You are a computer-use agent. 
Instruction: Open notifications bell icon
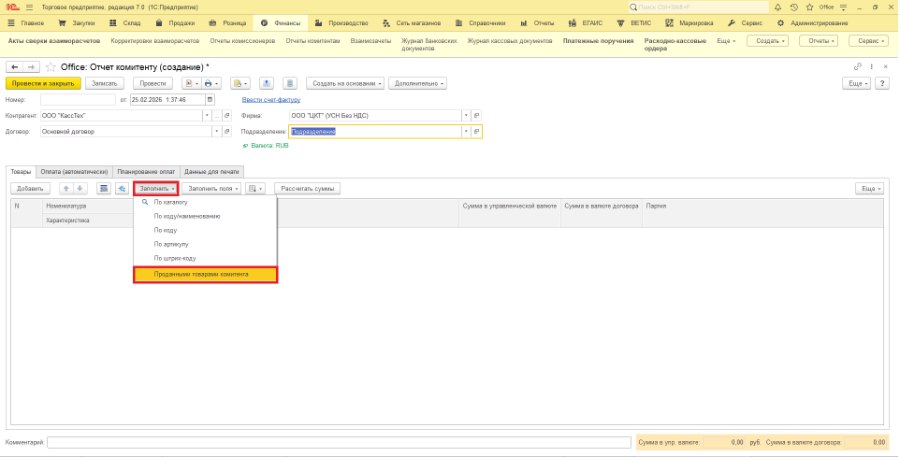tap(778, 7)
